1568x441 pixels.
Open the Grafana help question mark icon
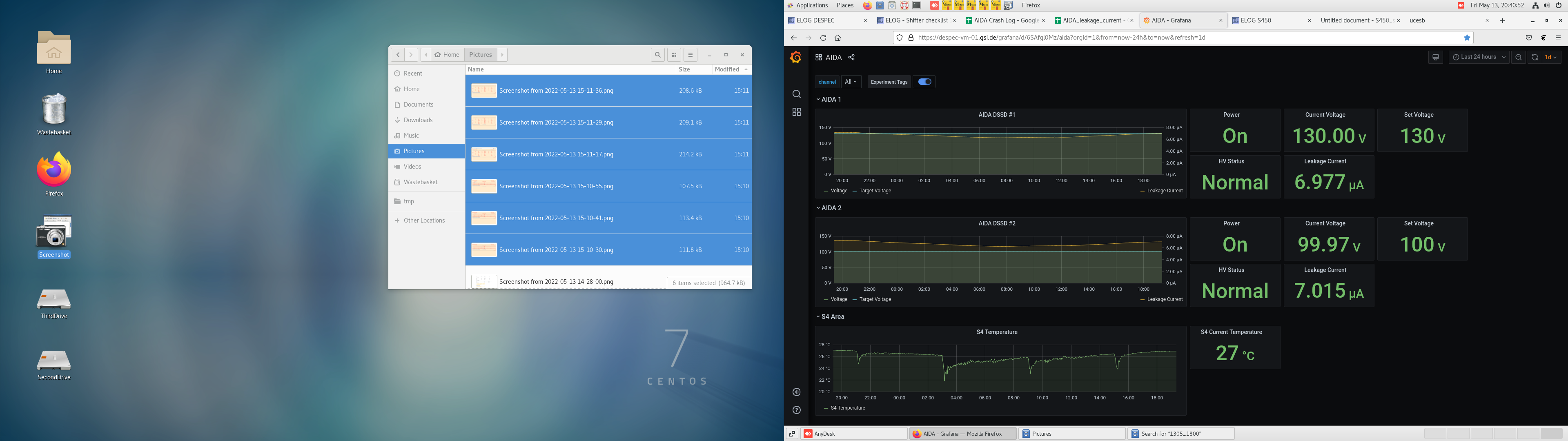point(796,410)
